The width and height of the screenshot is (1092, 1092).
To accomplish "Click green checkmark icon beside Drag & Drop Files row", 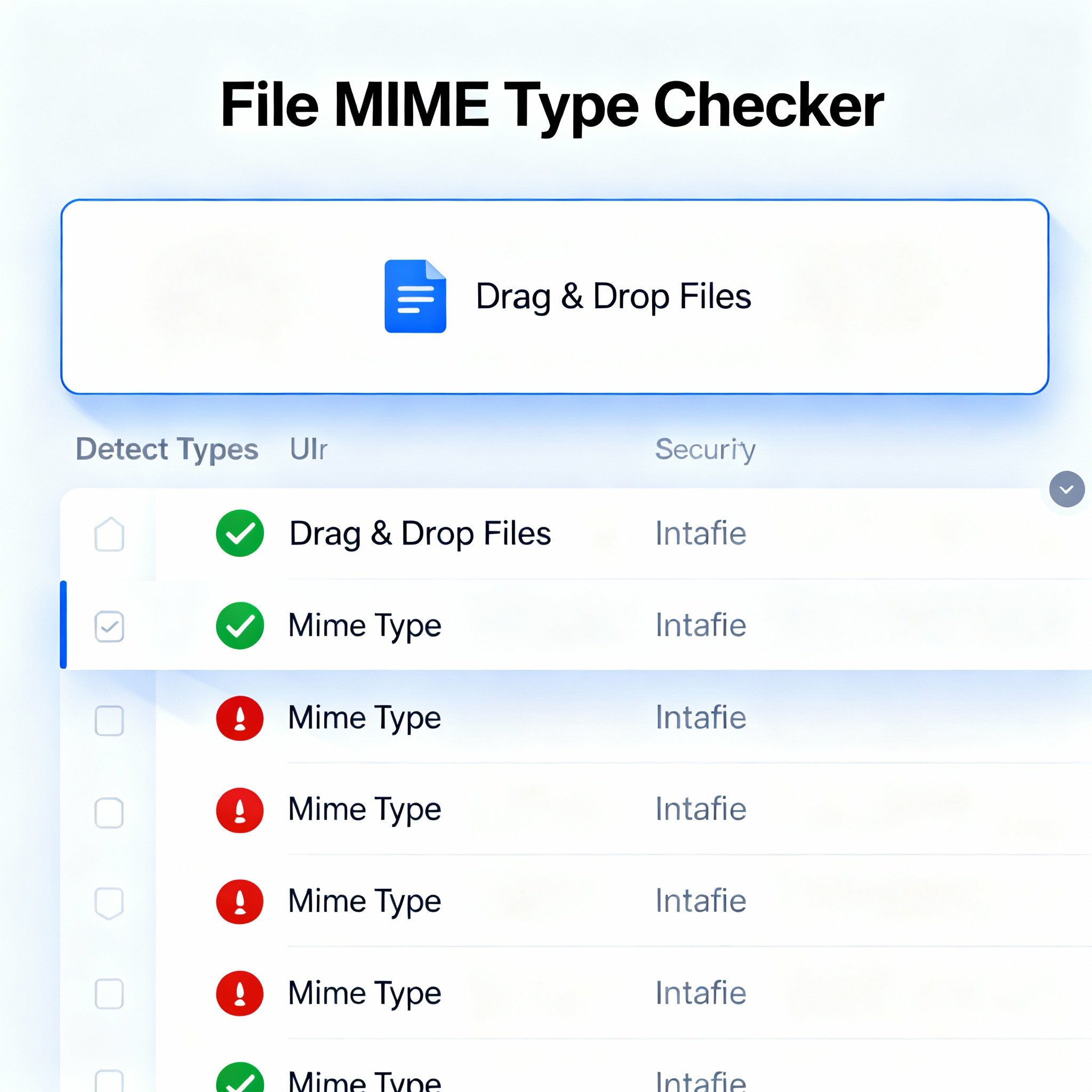I will pos(239,533).
